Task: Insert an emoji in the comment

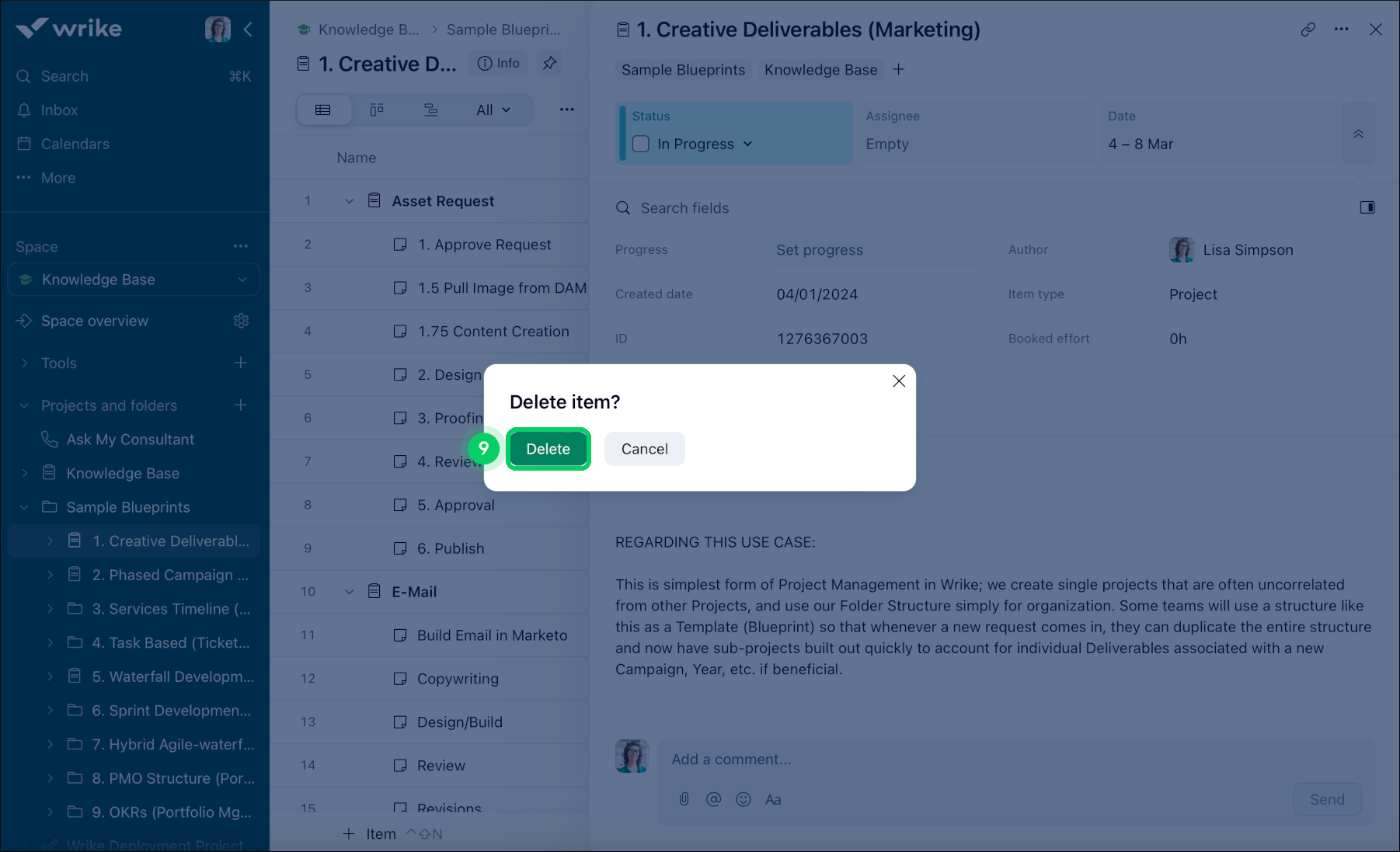Action: (744, 799)
